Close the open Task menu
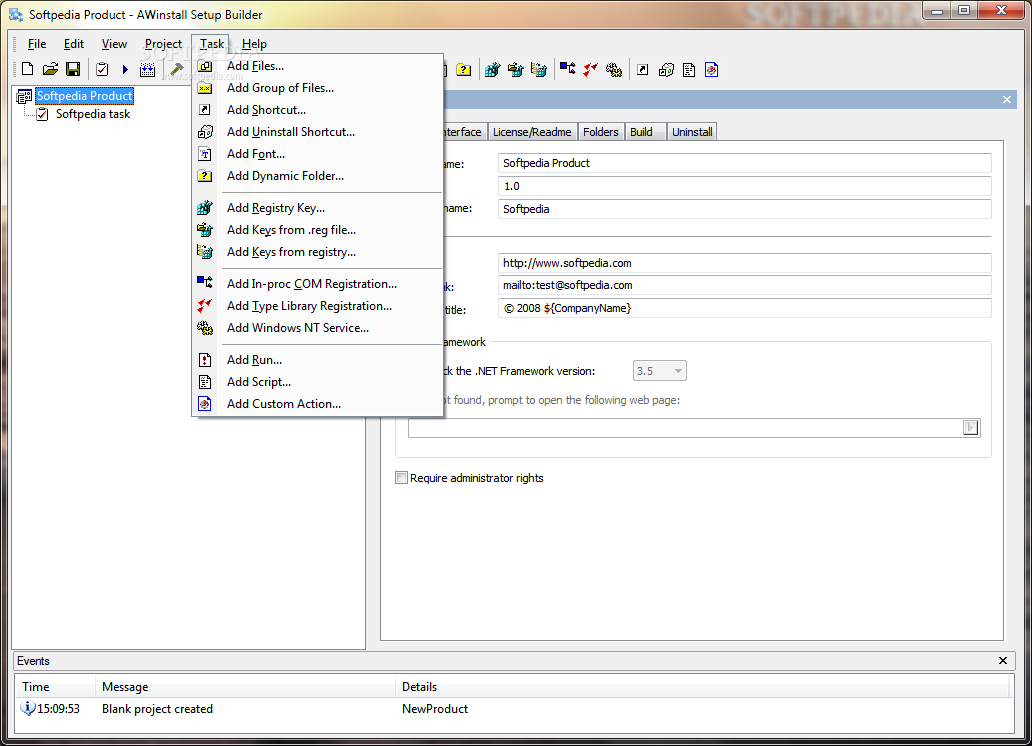This screenshot has width=1032, height=746. pos(212,44)
